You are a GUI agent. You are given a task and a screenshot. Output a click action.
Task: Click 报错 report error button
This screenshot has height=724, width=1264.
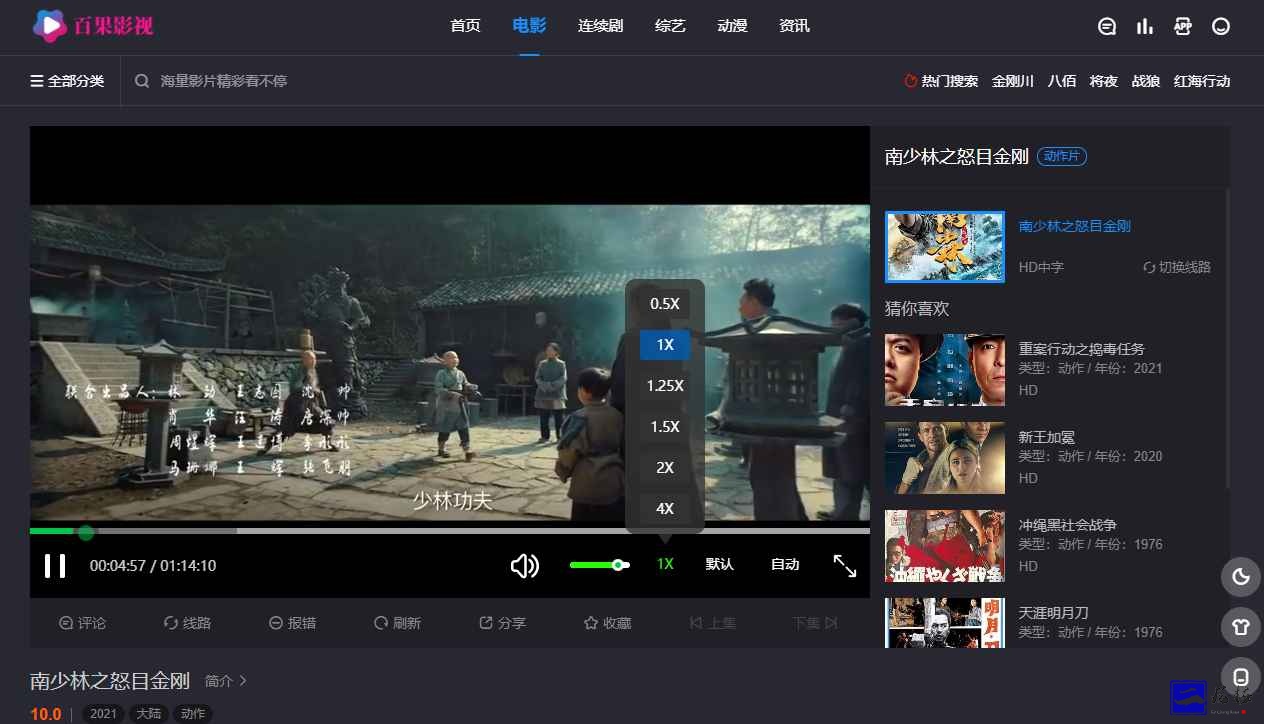tap(292, 623)
